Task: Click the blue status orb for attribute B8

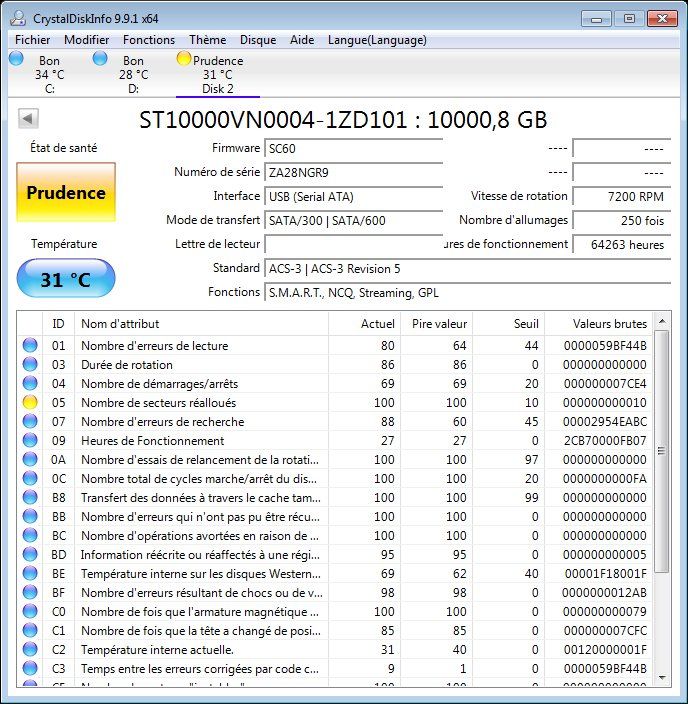Action: pyautogui.click(x=30, y=497)
